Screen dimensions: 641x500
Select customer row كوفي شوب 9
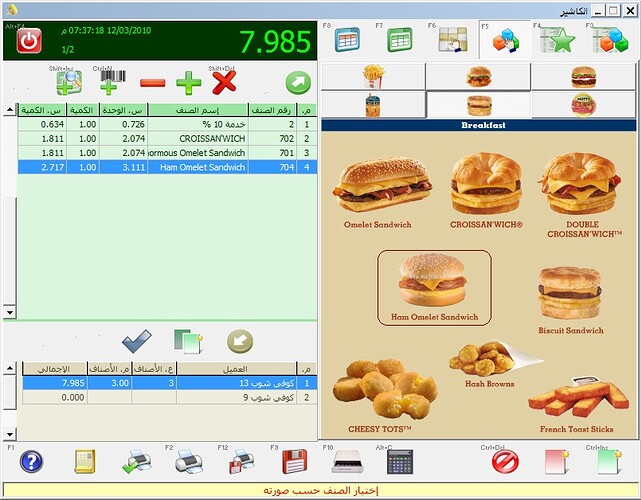coord(170,397)
